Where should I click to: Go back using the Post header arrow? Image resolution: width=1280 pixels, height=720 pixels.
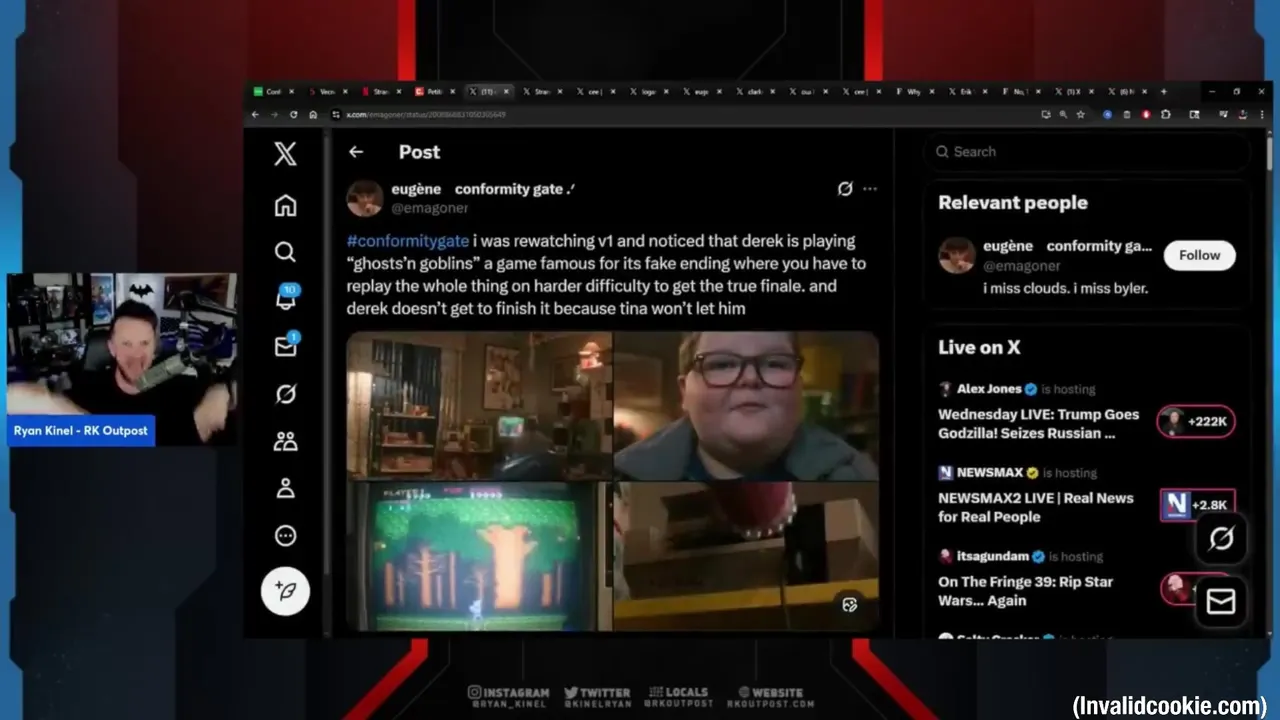(356, 152)
